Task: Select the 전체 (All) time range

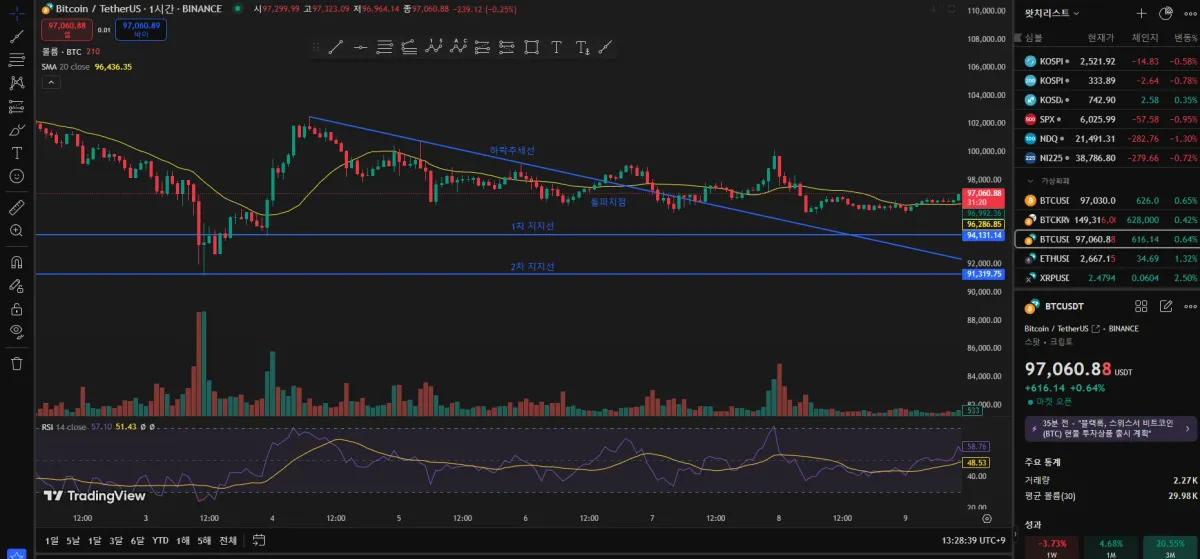Action: click(x=228, y=541)
